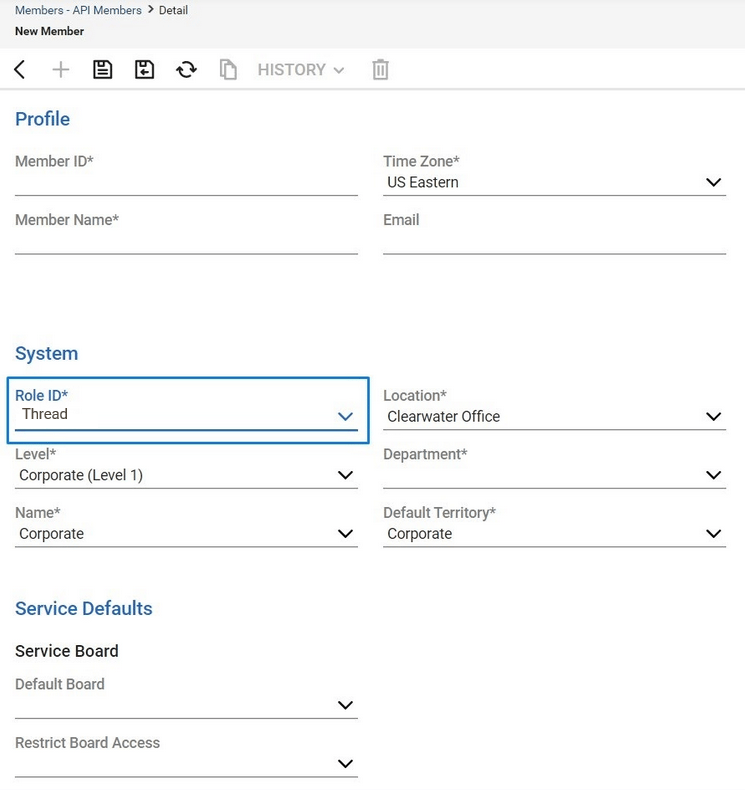The width and height of the screenshot is (745, 790).
Task: Open the Level dropdown
Action: pos(186,475)
